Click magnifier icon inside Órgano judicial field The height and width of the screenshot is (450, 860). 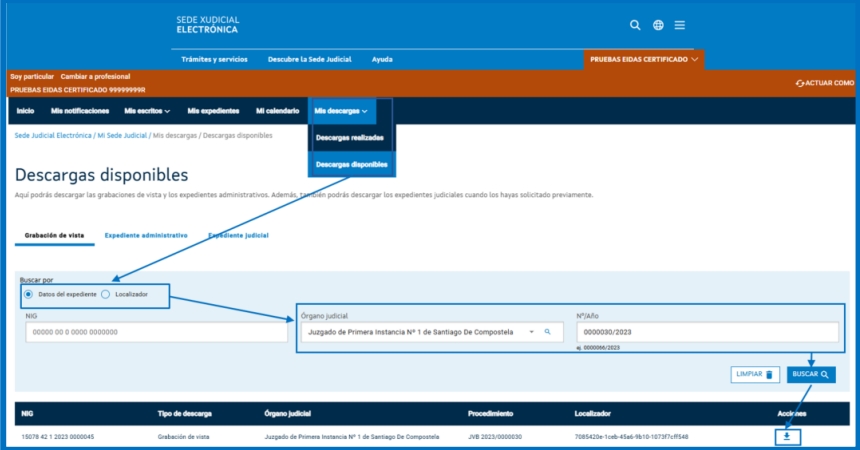(548, 331)
